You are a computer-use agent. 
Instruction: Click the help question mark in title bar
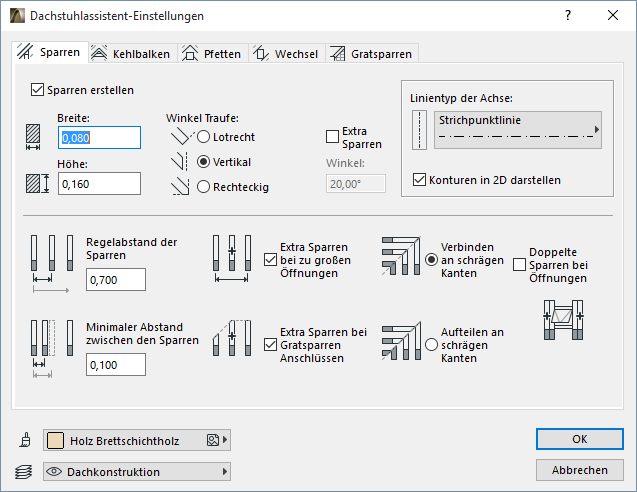point(568,16)
